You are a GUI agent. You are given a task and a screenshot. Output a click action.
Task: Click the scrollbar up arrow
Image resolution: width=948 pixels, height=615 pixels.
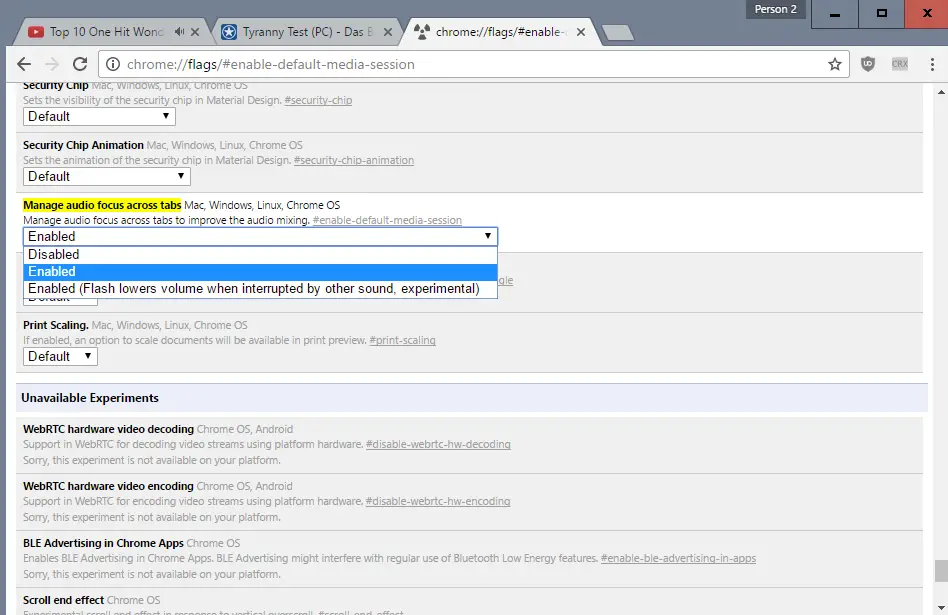tap(941, 92)
